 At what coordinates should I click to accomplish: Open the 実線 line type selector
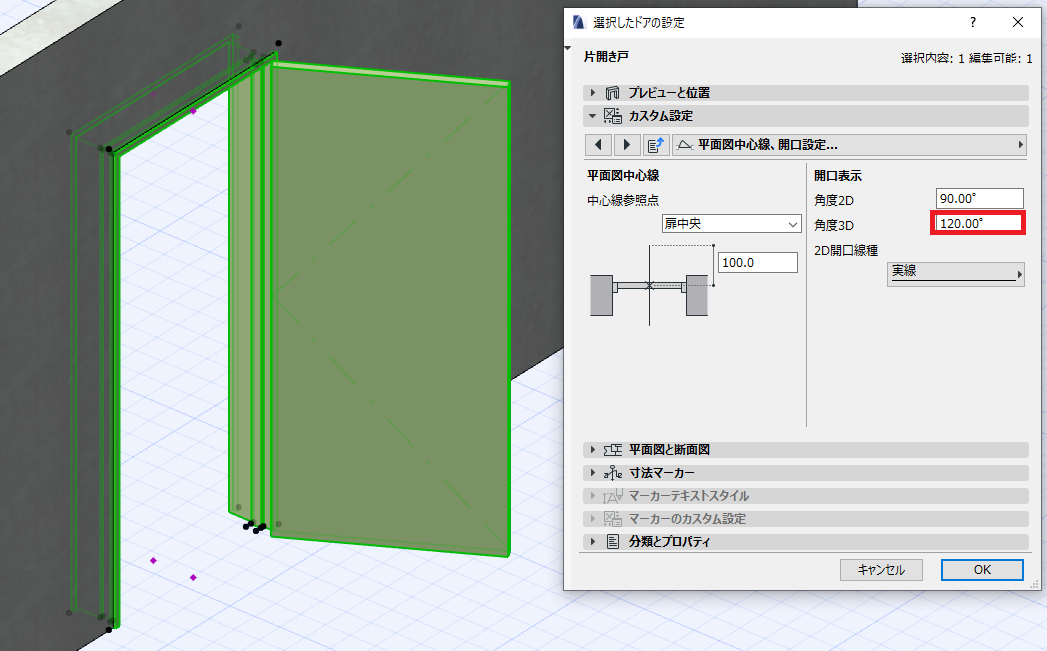[956, 273]
